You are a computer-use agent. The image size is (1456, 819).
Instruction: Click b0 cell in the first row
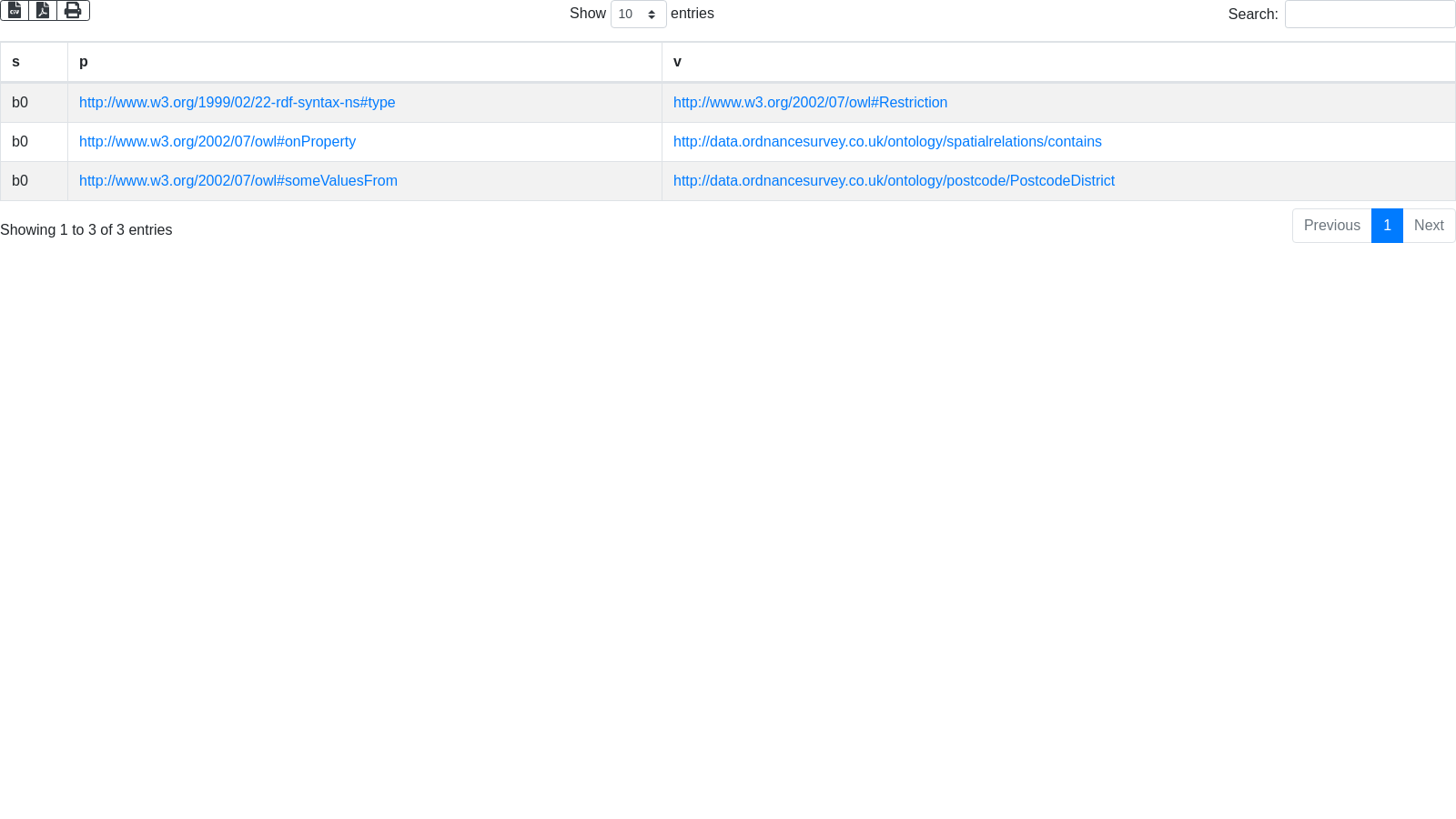(x=20, y=103)
